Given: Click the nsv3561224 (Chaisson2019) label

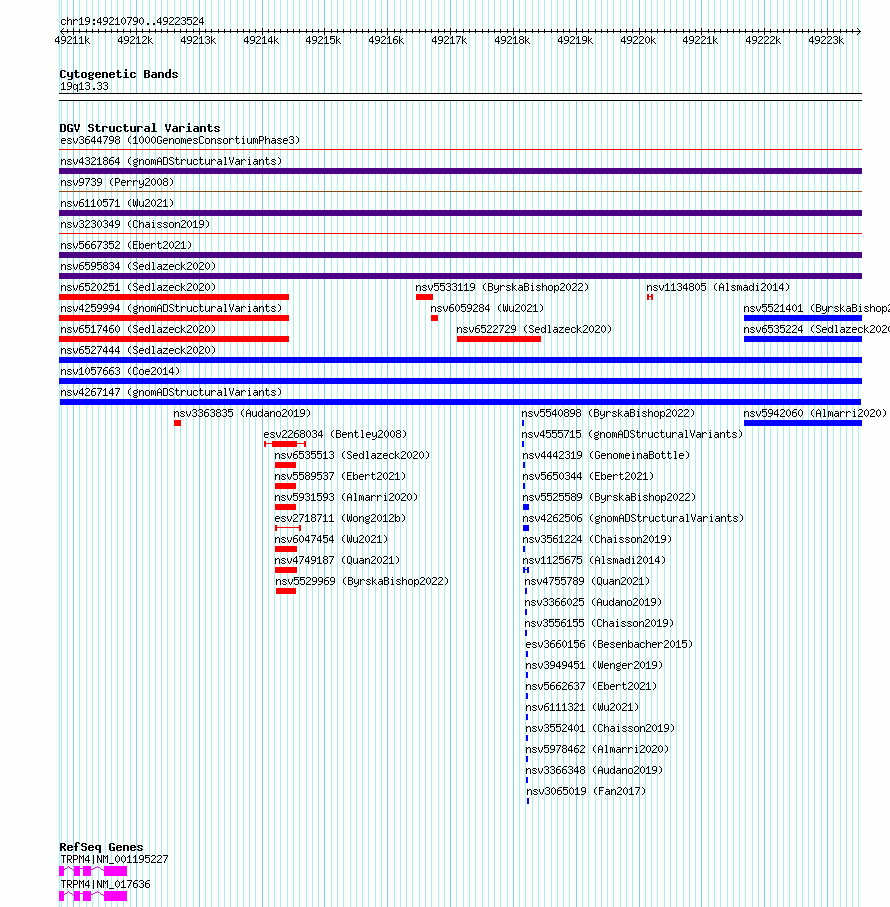Looking at the screenshot, I should (x=597, y=539).
